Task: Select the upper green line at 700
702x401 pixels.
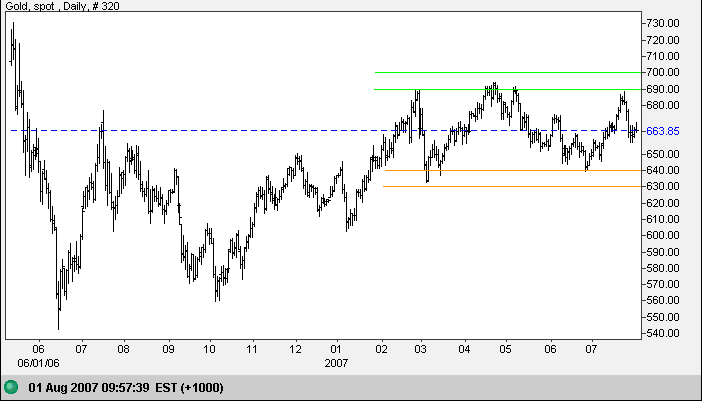Action: pyautogui.click(x=508, y=72)
